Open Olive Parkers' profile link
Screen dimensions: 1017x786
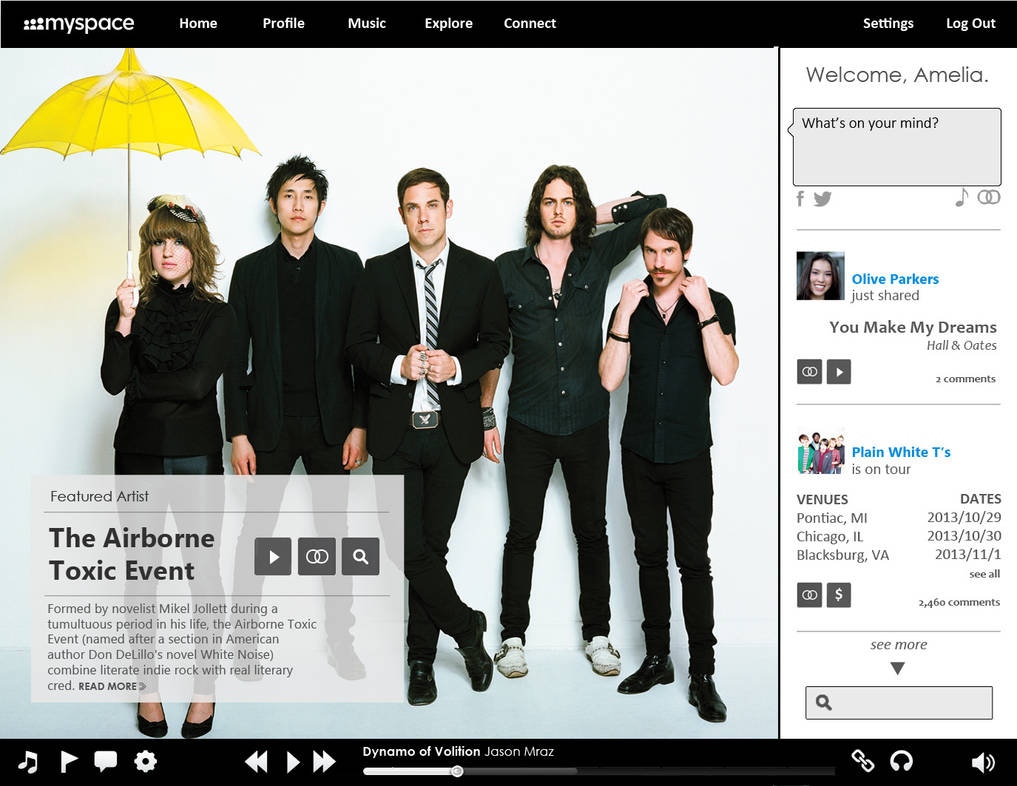click(895, 279)
